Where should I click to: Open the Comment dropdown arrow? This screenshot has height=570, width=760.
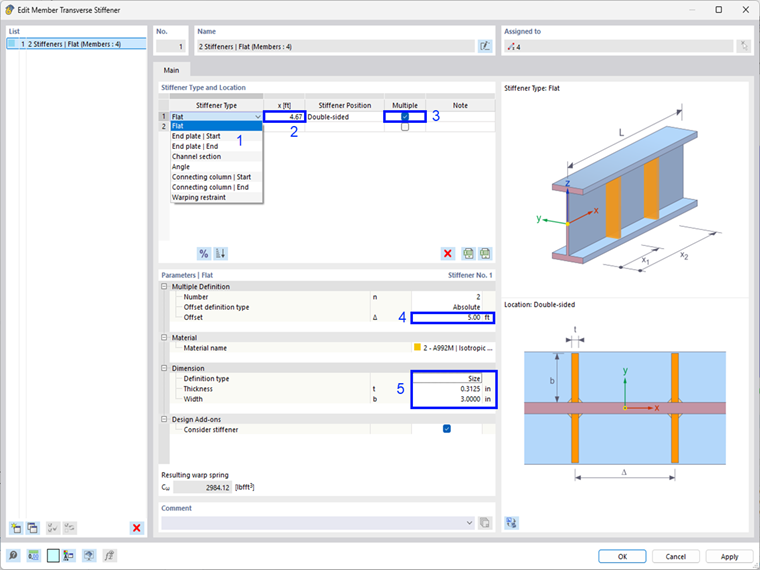pyautogui.click(x=469, y=523)
